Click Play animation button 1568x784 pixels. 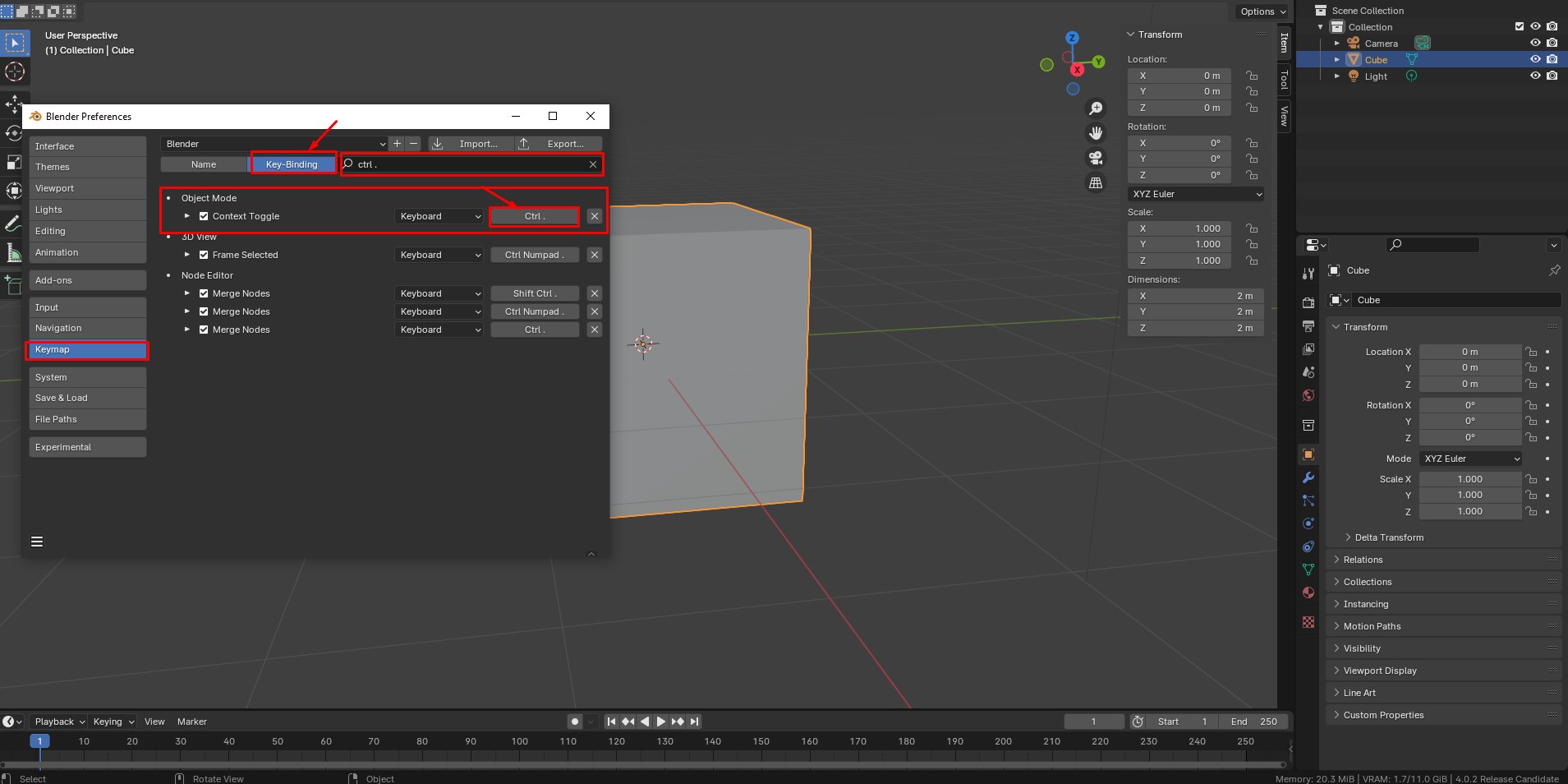pyautogui.click(x=661, y=722)
